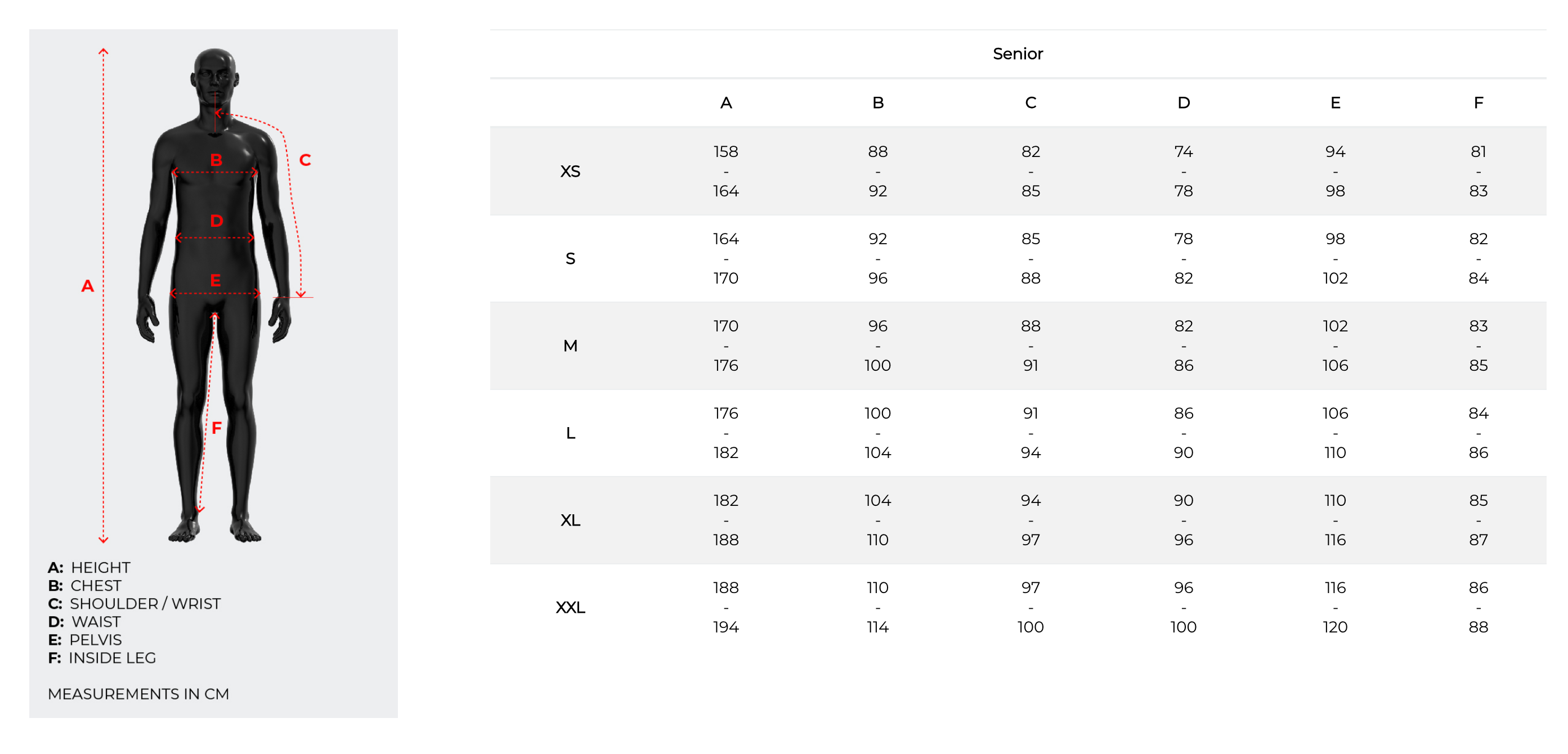The image size is (1568, 754).
Task: Click the "SHOULDER / WRIST" legend entry
Action: click(x=145, y=603)
